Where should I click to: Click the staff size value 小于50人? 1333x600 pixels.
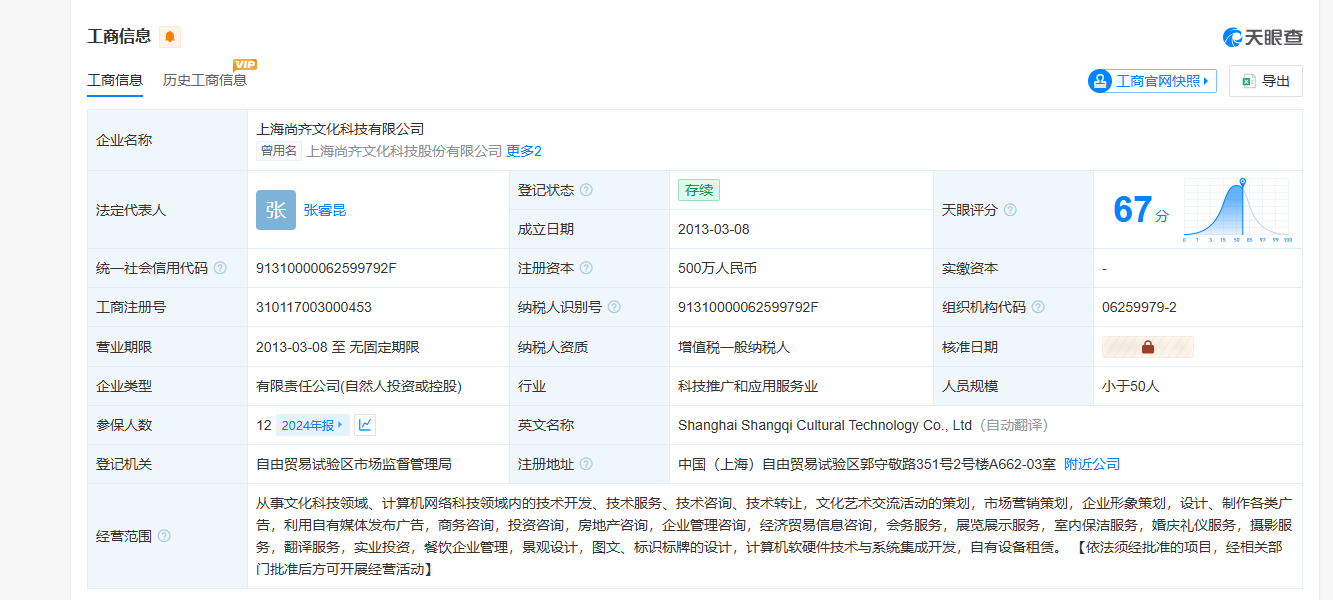pos(1131,386)
